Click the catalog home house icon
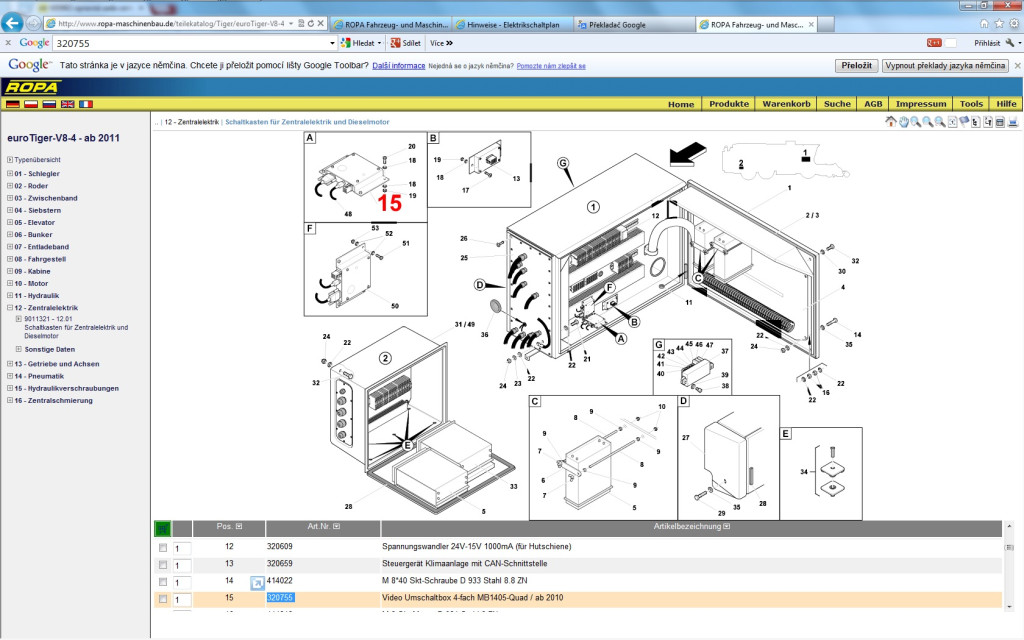1024x640 pixels. click(x=891, y=121)
